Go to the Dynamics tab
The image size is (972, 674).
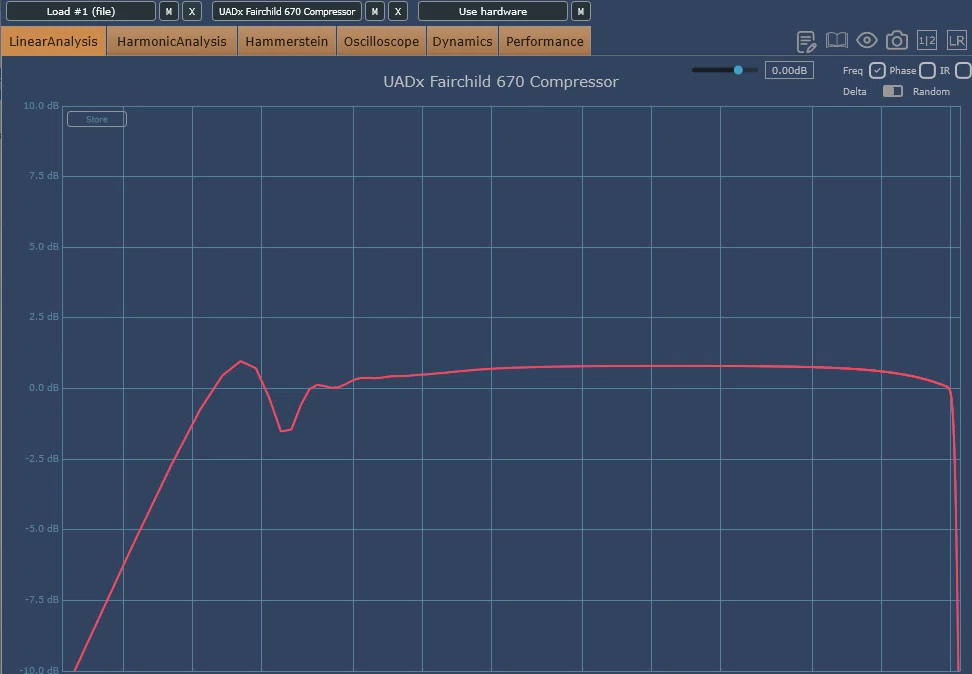(462, 42)
